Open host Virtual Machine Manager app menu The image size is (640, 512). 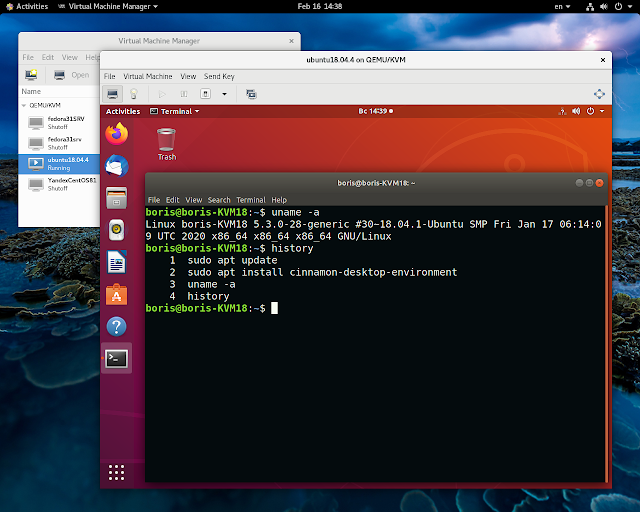click(108, 6)
